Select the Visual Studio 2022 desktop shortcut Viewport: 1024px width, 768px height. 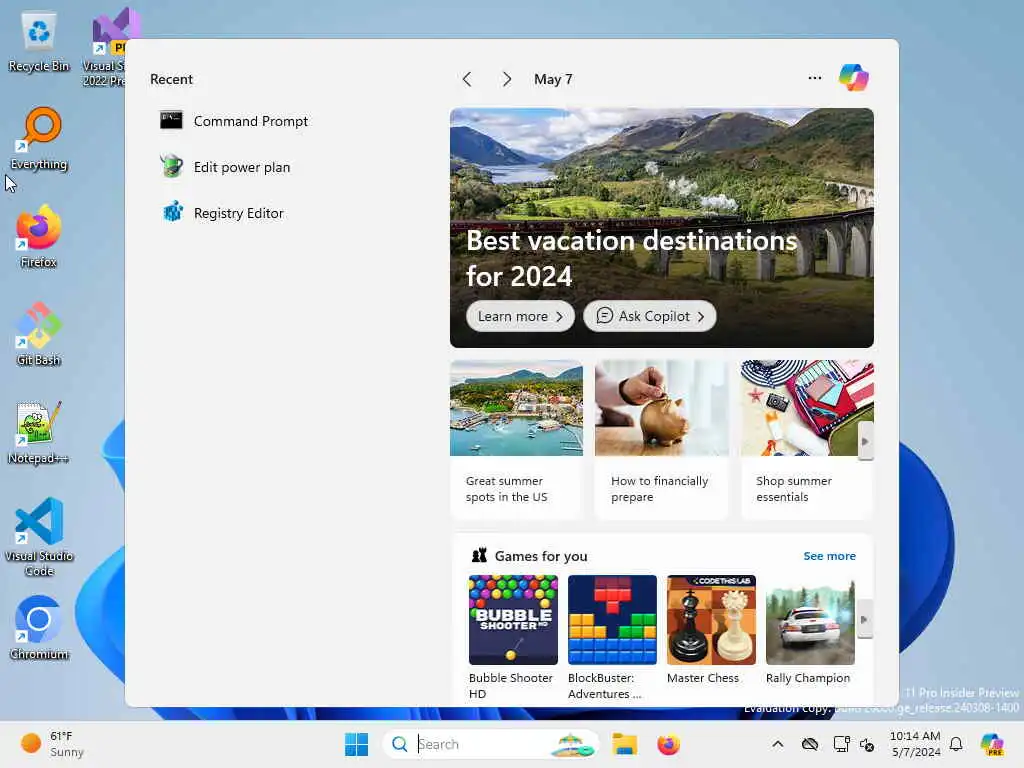point(105,47)
